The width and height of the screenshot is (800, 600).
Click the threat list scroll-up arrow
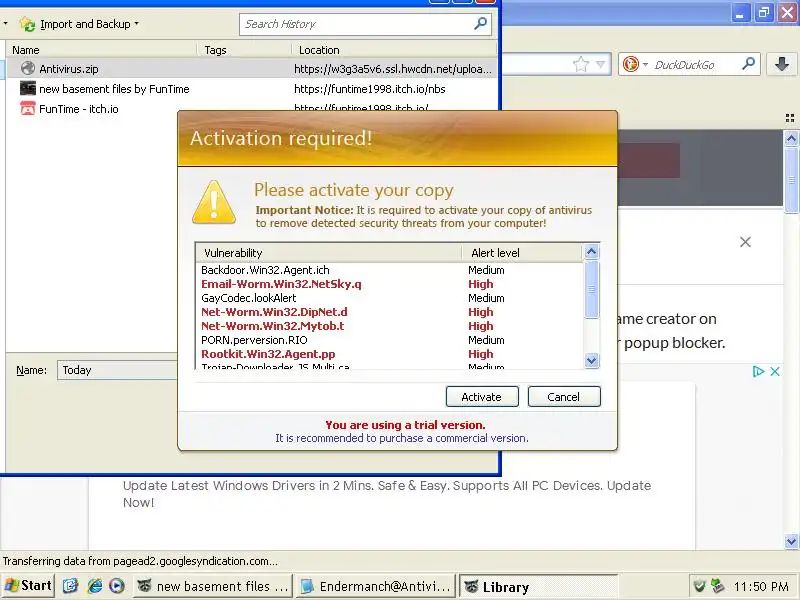coord(591,252)
